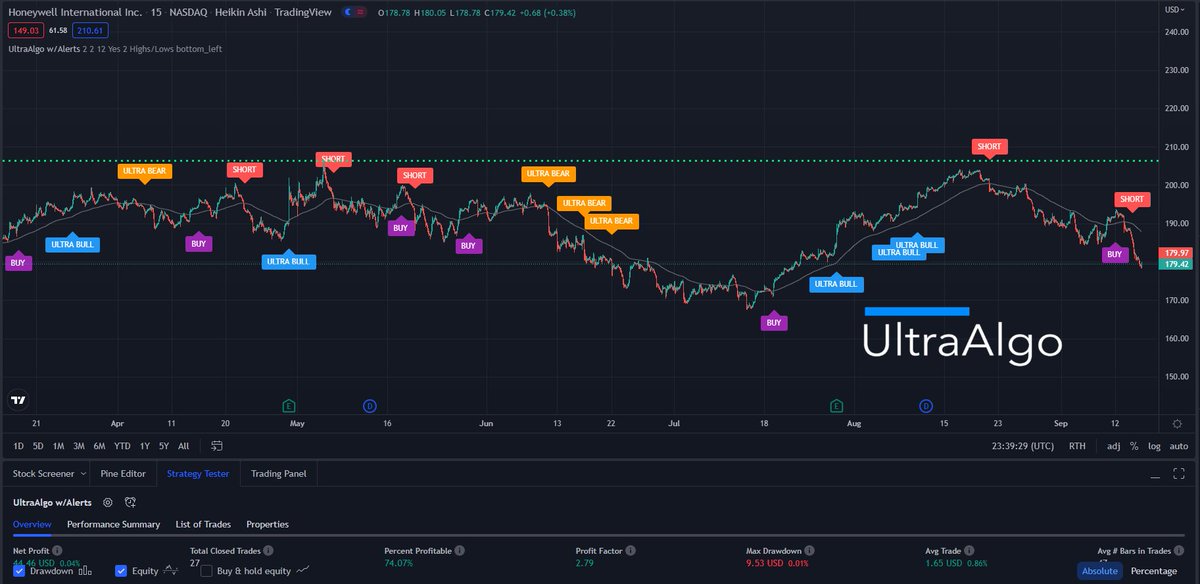Viewport: 1200px width, 584px height.
Task: Set the range to 3M
Action: (x=78, y=446)
